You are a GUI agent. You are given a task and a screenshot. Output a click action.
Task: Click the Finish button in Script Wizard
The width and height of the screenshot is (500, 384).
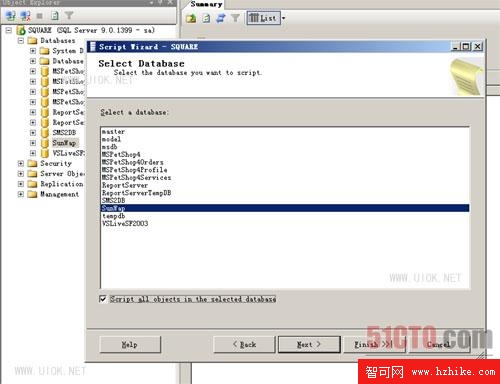(374, 344)
